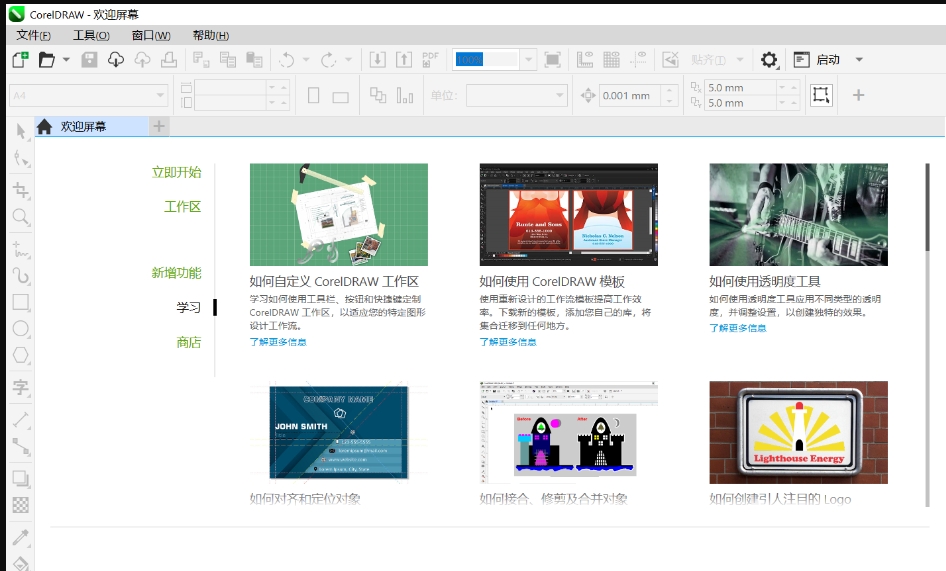Click the upper 5.0 mm duplicate distance field
Image resolution: width=946 pixels, height=571 pixels.
pyautogui.click(x=740, y=88)
